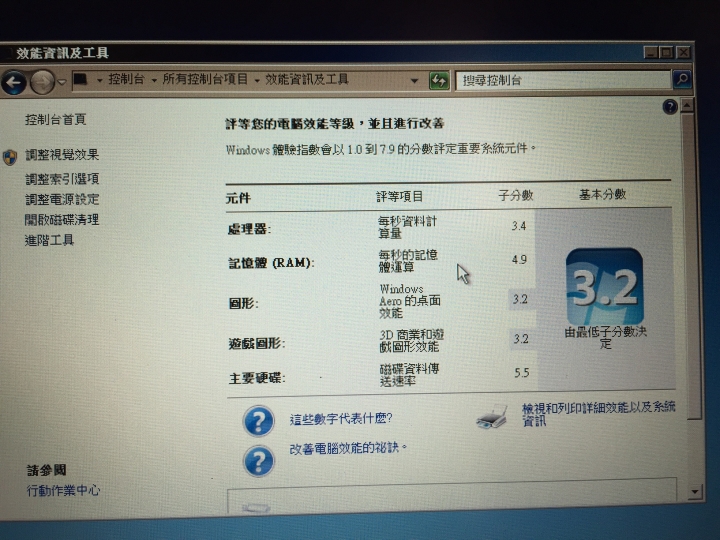Open 行動作業中心 link
This screenshot has height=540, width=720.
click(x=63, y=490)
